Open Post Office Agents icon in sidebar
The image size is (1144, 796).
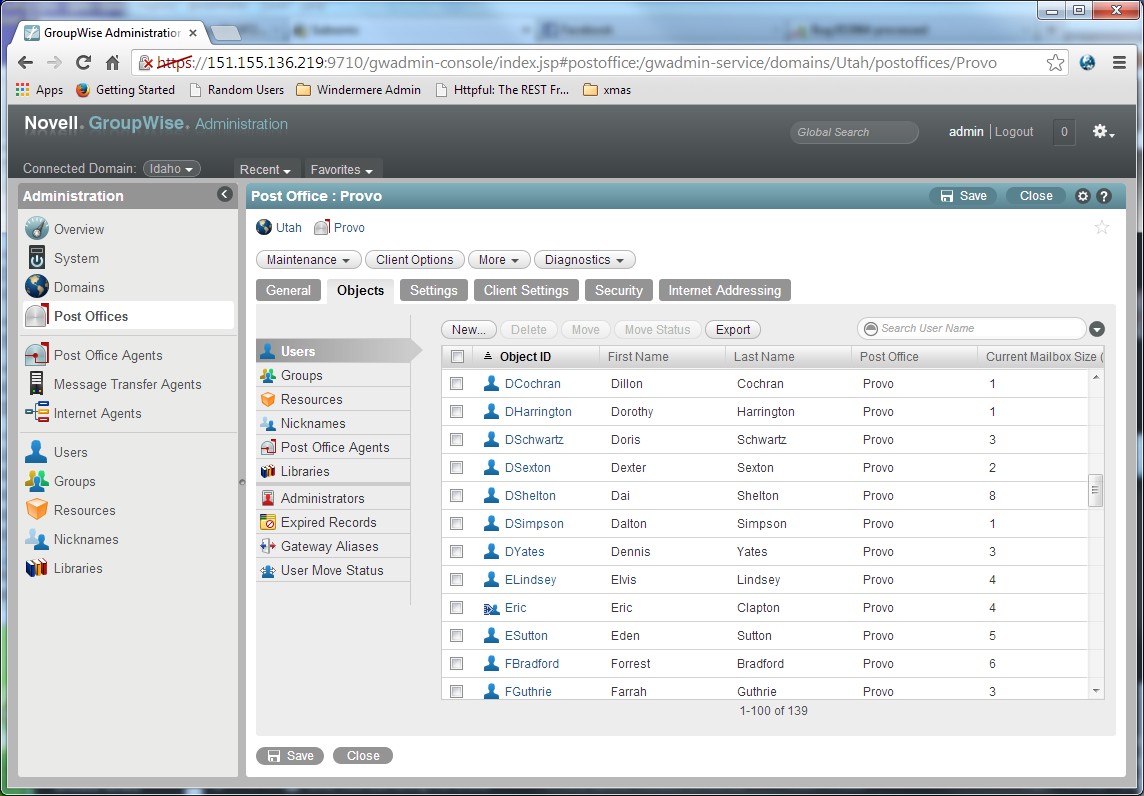pos(36,355)
